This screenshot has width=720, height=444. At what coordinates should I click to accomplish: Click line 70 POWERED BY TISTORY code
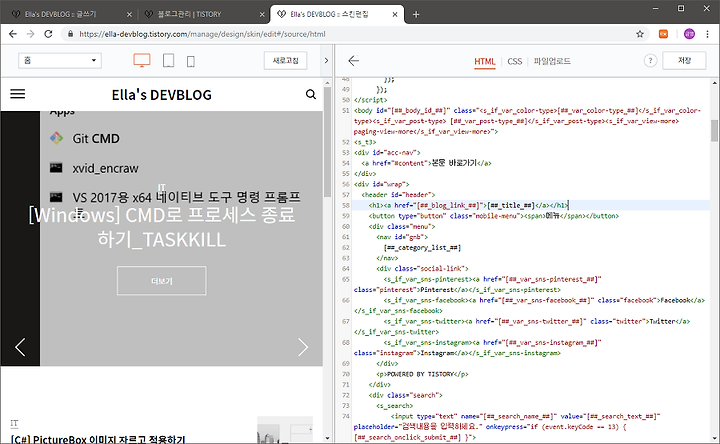click(422, 374)
